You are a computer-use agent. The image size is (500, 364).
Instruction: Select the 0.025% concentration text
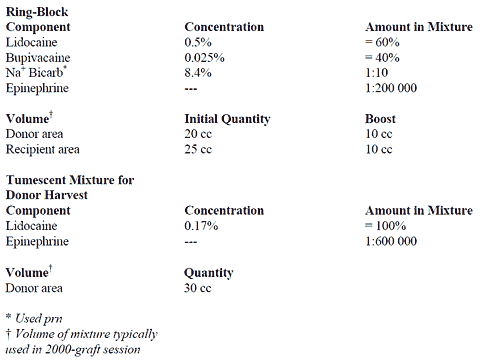click(204, 58)
